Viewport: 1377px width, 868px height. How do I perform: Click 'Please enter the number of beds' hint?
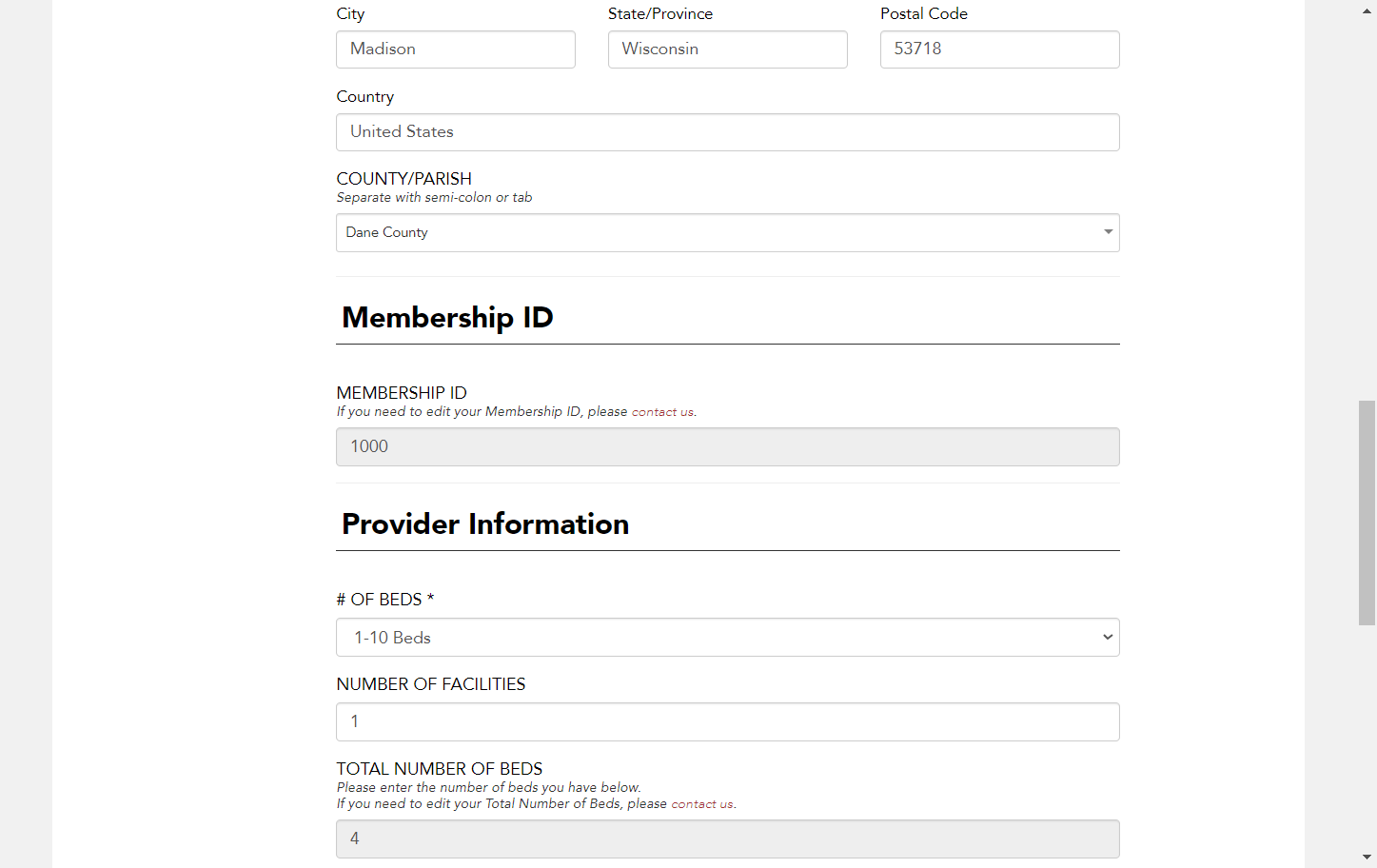(x=488, y=788)
